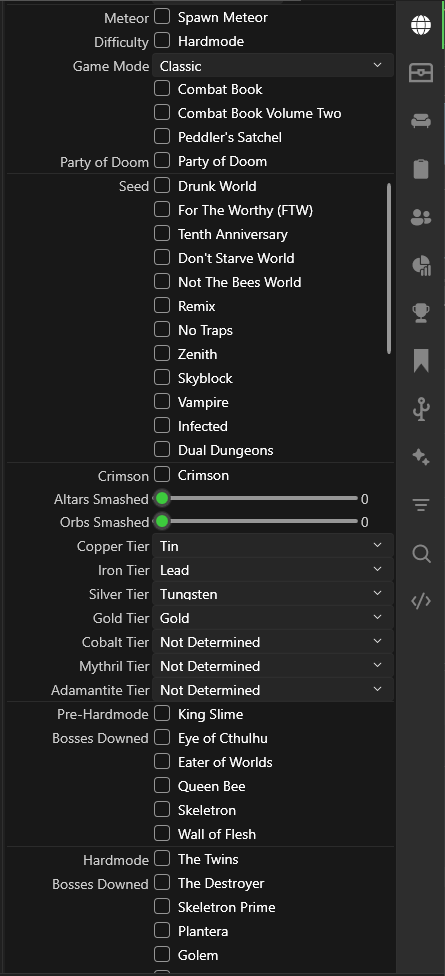
Task: Enable the Spawn Meteor checkbox
Action: (x=162, y=17)
